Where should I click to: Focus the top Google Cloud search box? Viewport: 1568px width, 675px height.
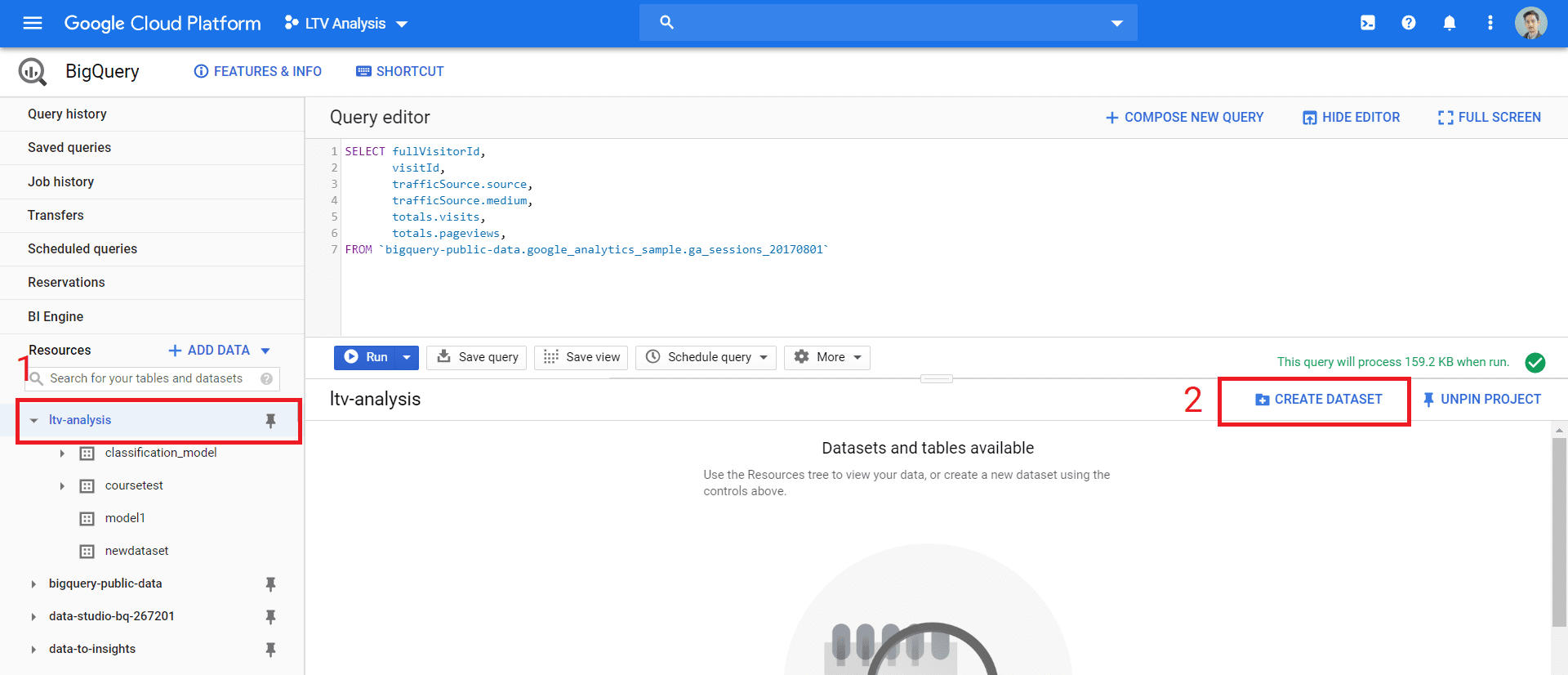click(888, 23)
